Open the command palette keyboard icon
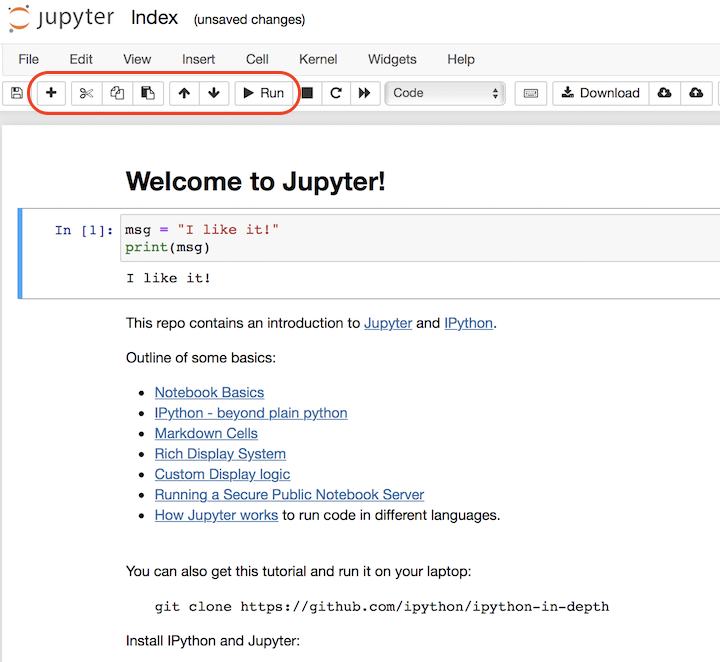 click(x=531, y=93)
